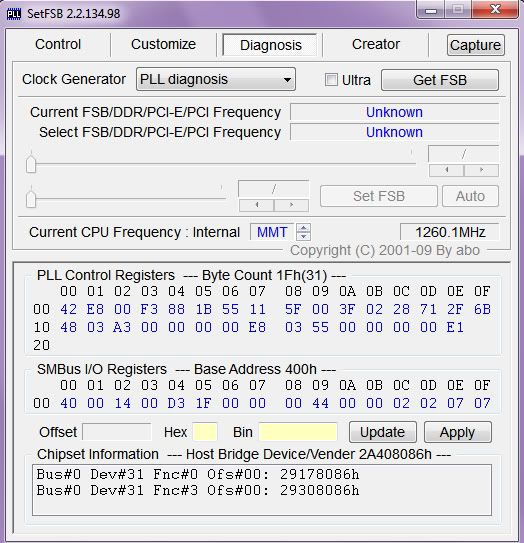Click left arrow under upper slider value box

point(446,170)
